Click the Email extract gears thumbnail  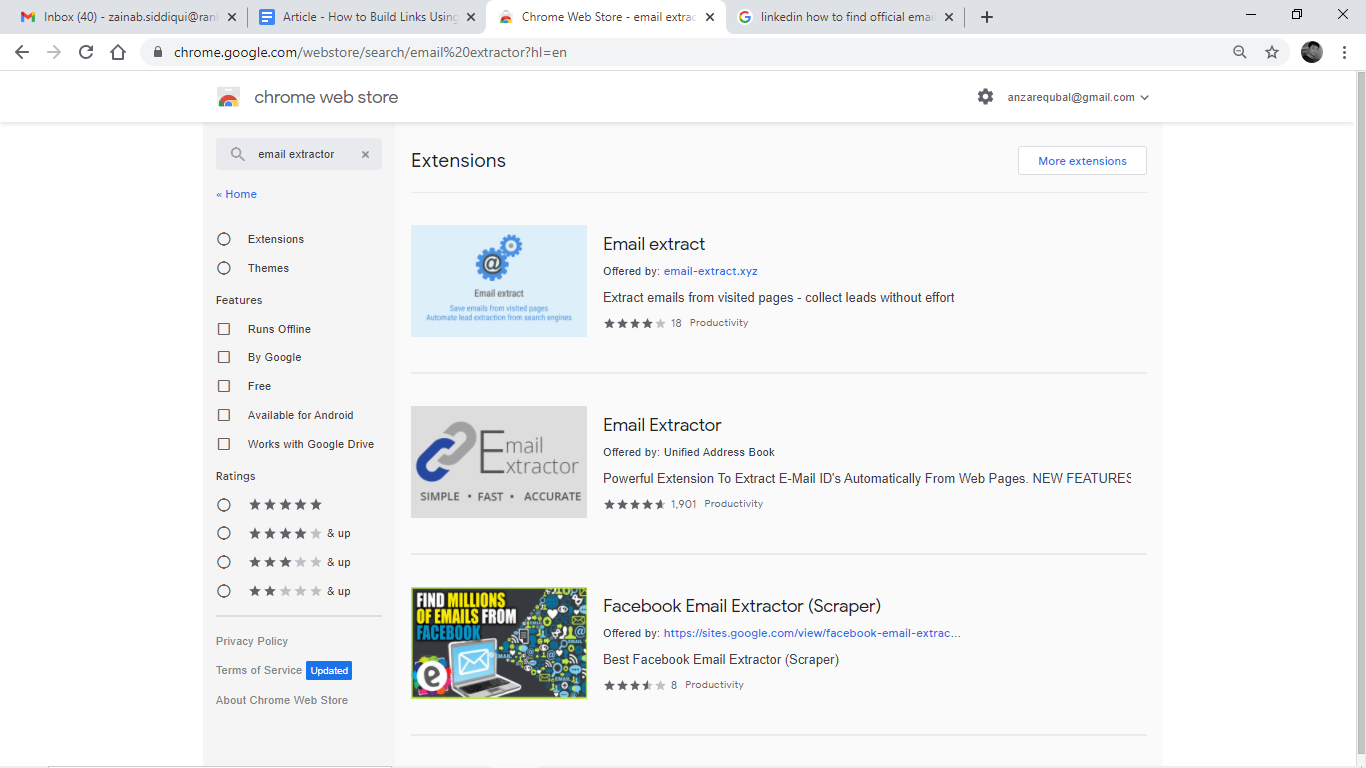pos(499,281)
